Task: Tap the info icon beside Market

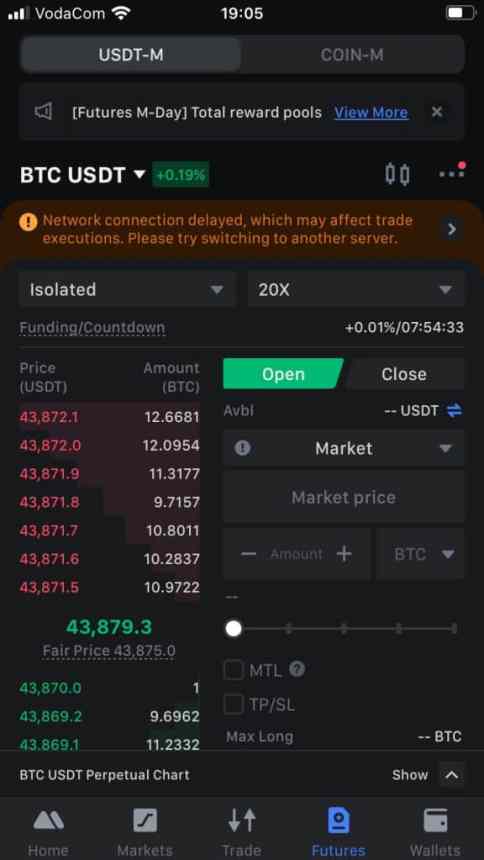Action: (243, 448)
